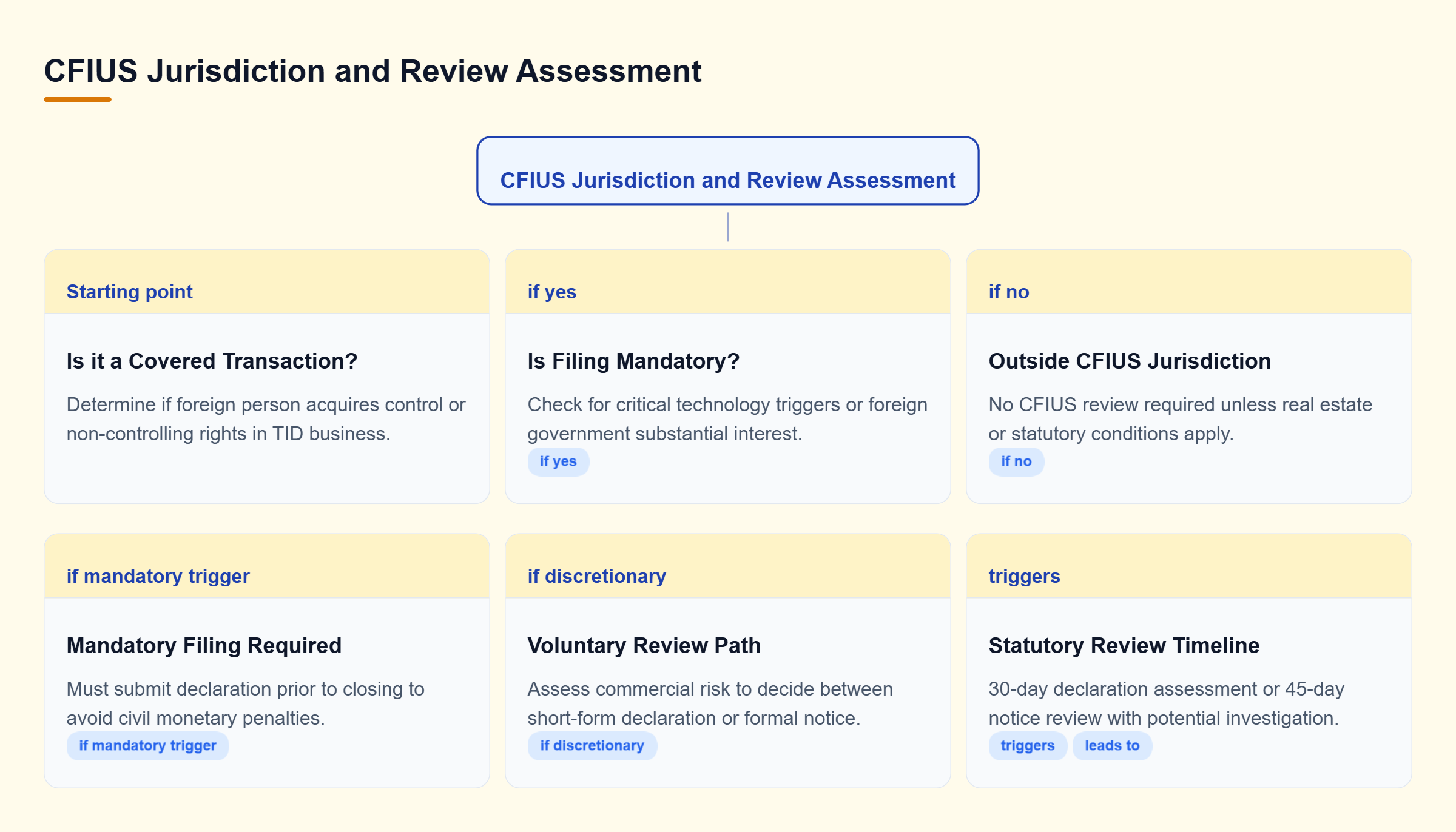
Task: Click the 'if no' pill tag
Action: [x=1016, y=461]
